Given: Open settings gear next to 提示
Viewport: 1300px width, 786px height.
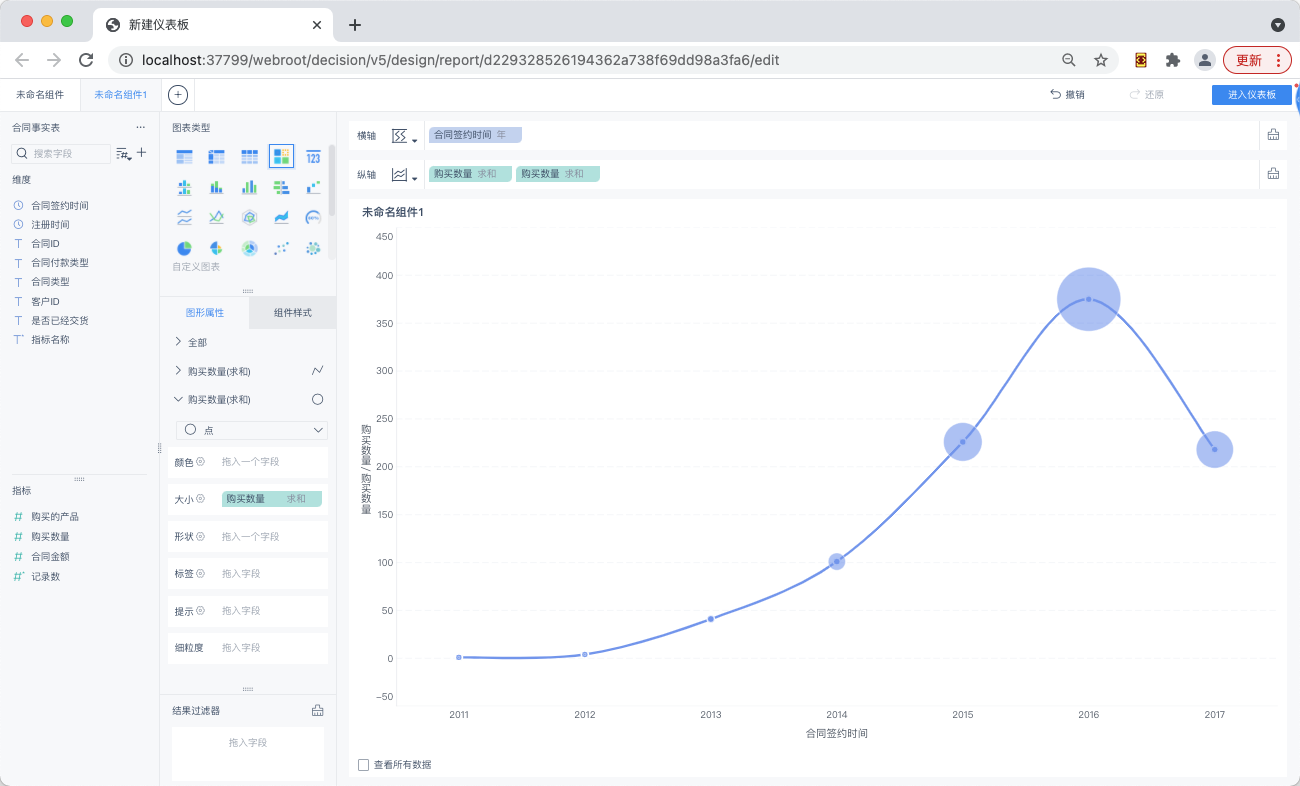Looking at the screenshot, I should [x=201, y=611].
